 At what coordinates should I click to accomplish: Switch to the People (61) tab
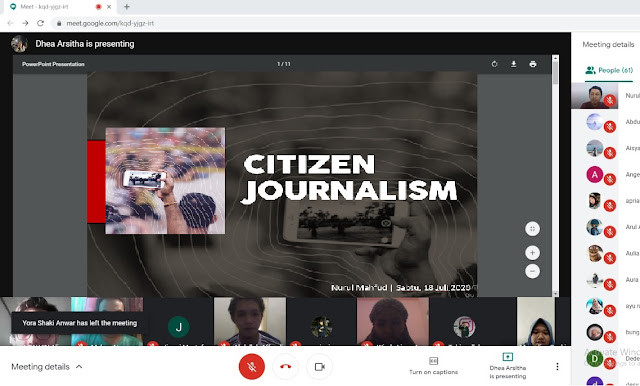(x=609, y=70)
